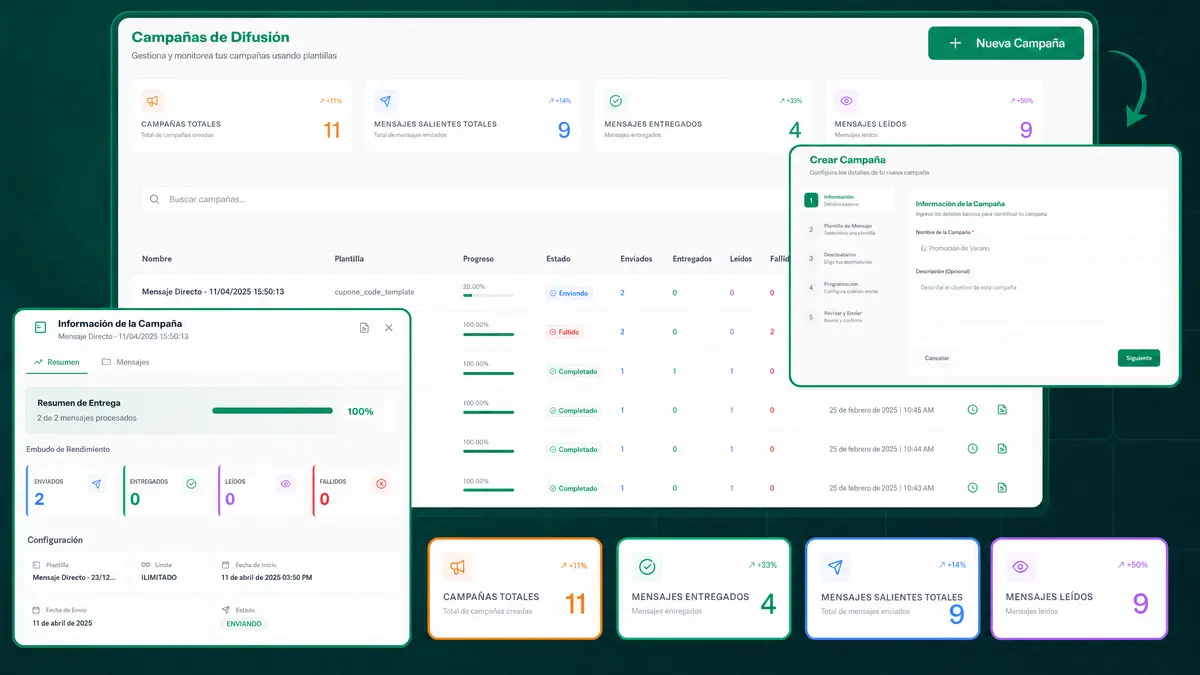The image size is (1200, 675).
Task: Click the magnifier icon in the campaign search bar
Action: [x=155, y=199]
